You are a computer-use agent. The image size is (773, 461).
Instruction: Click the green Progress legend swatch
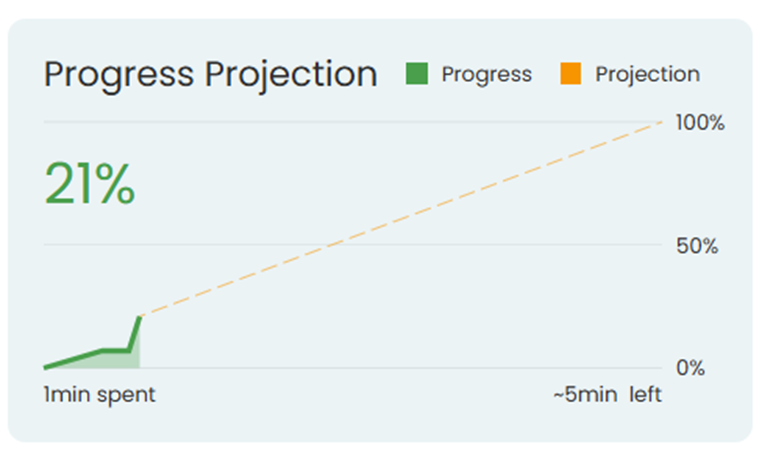[x=417, y=74]
